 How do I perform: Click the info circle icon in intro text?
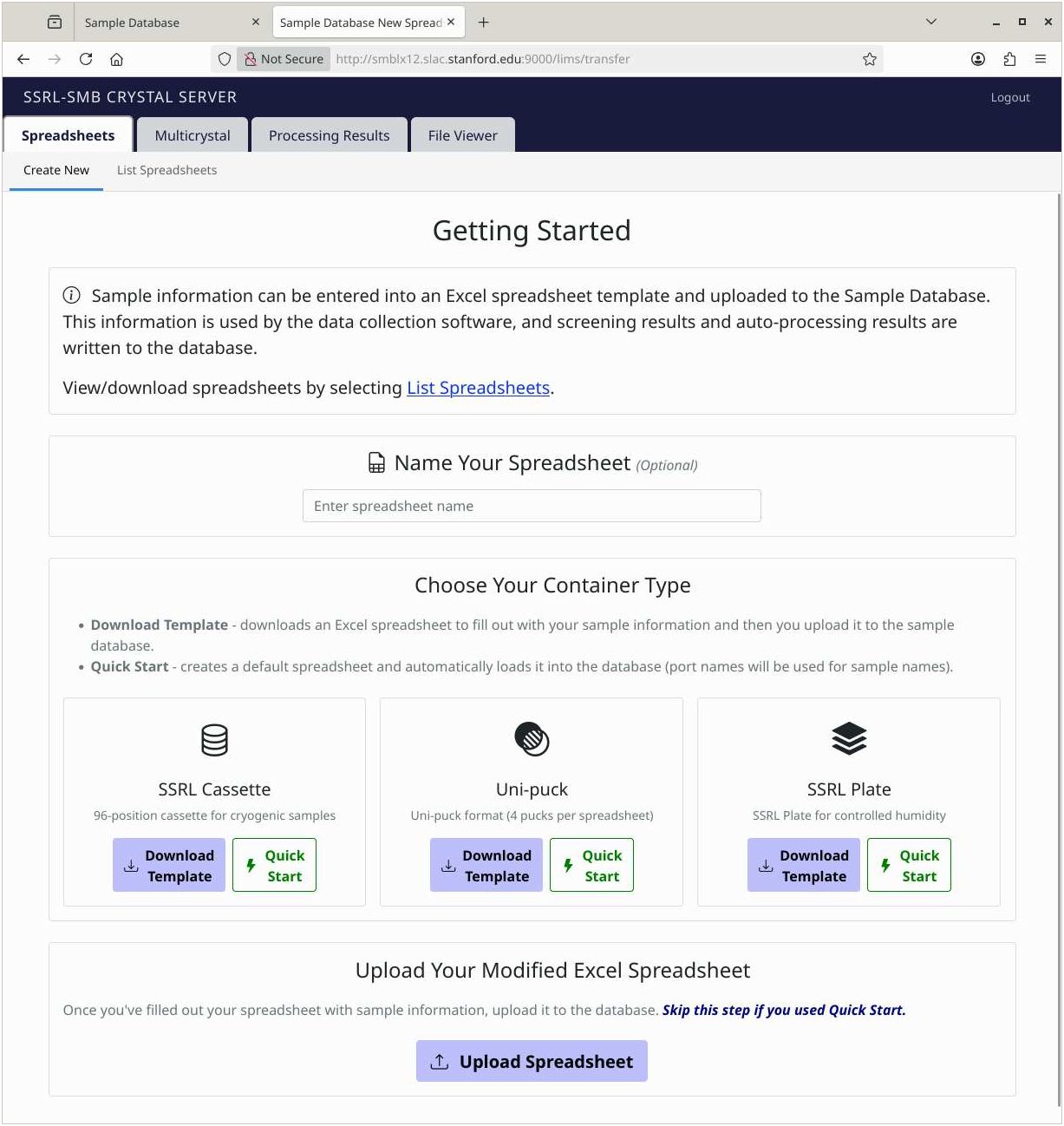click(72, 296)
